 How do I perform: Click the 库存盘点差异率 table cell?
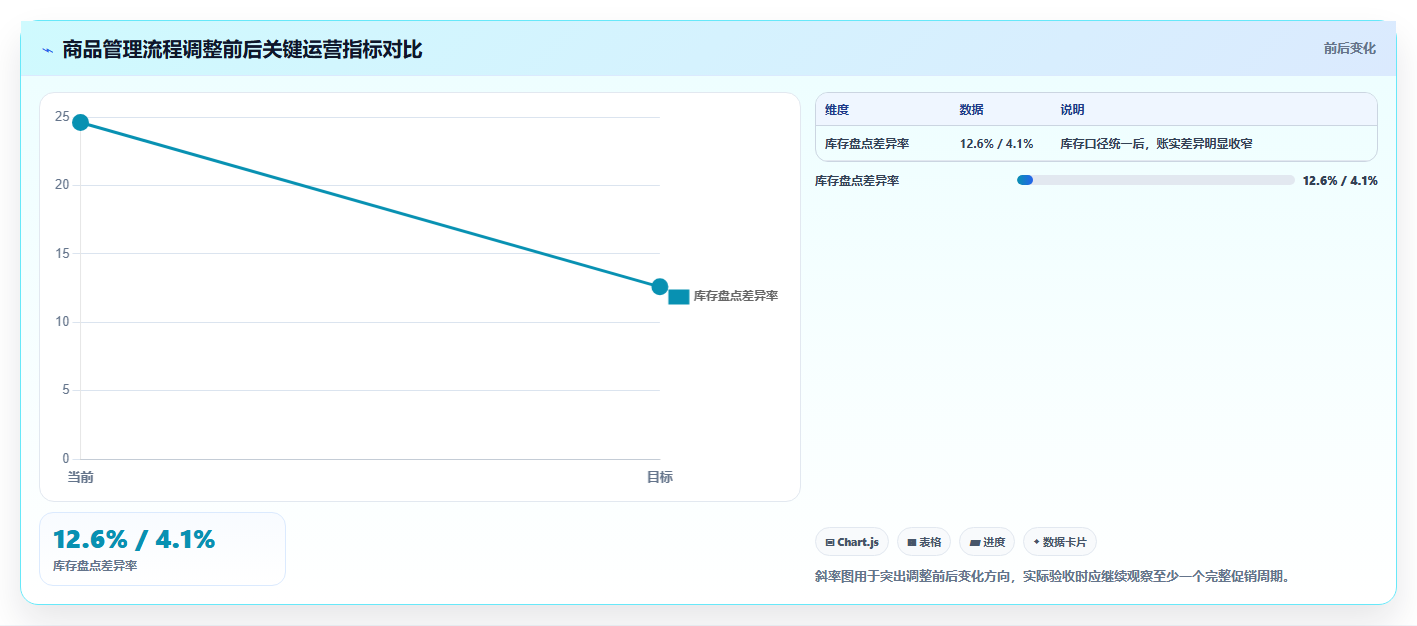click(867, 144)
